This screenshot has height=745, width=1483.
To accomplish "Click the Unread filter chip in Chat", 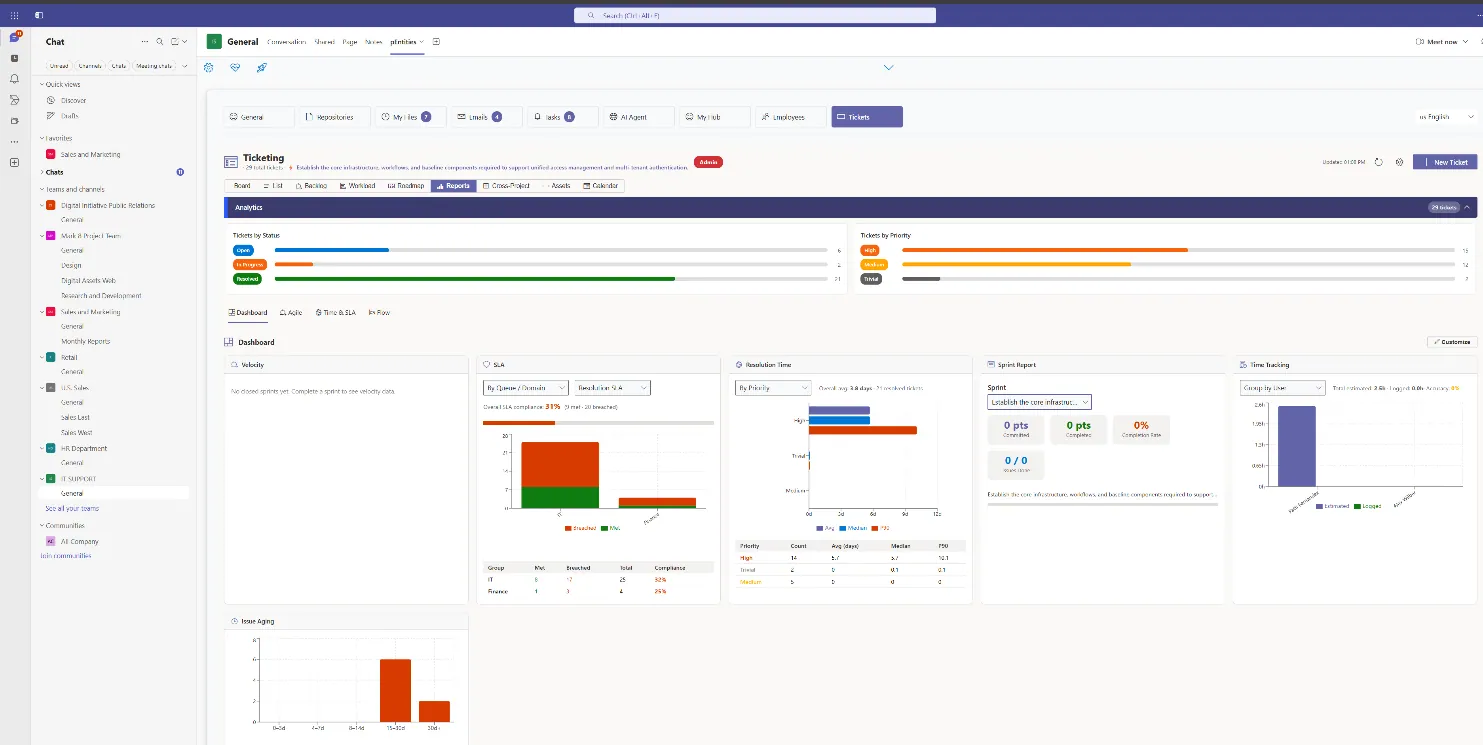I will click(x=60, y=66).
